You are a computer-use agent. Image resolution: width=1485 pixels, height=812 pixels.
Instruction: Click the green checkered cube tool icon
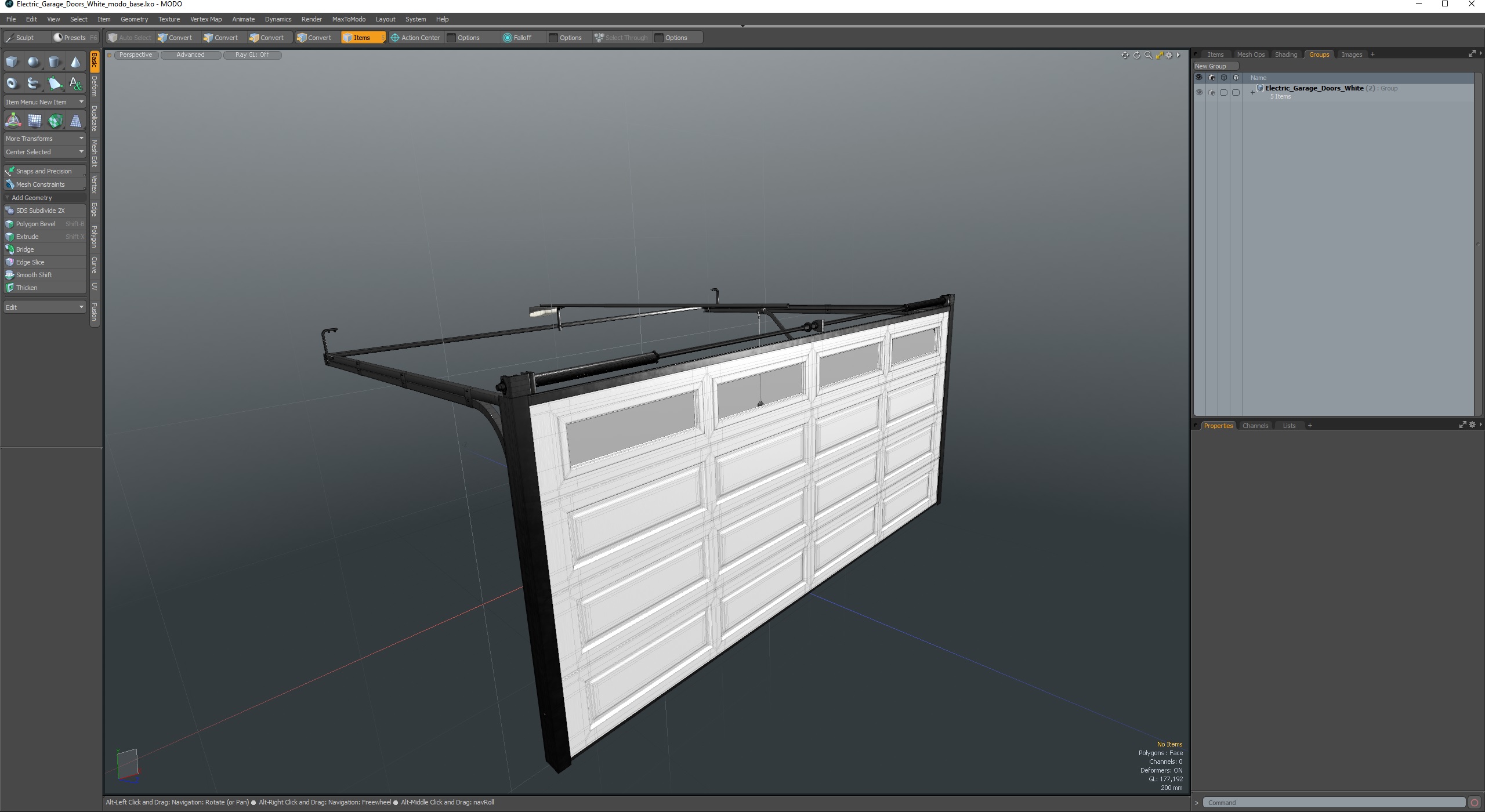55,121
